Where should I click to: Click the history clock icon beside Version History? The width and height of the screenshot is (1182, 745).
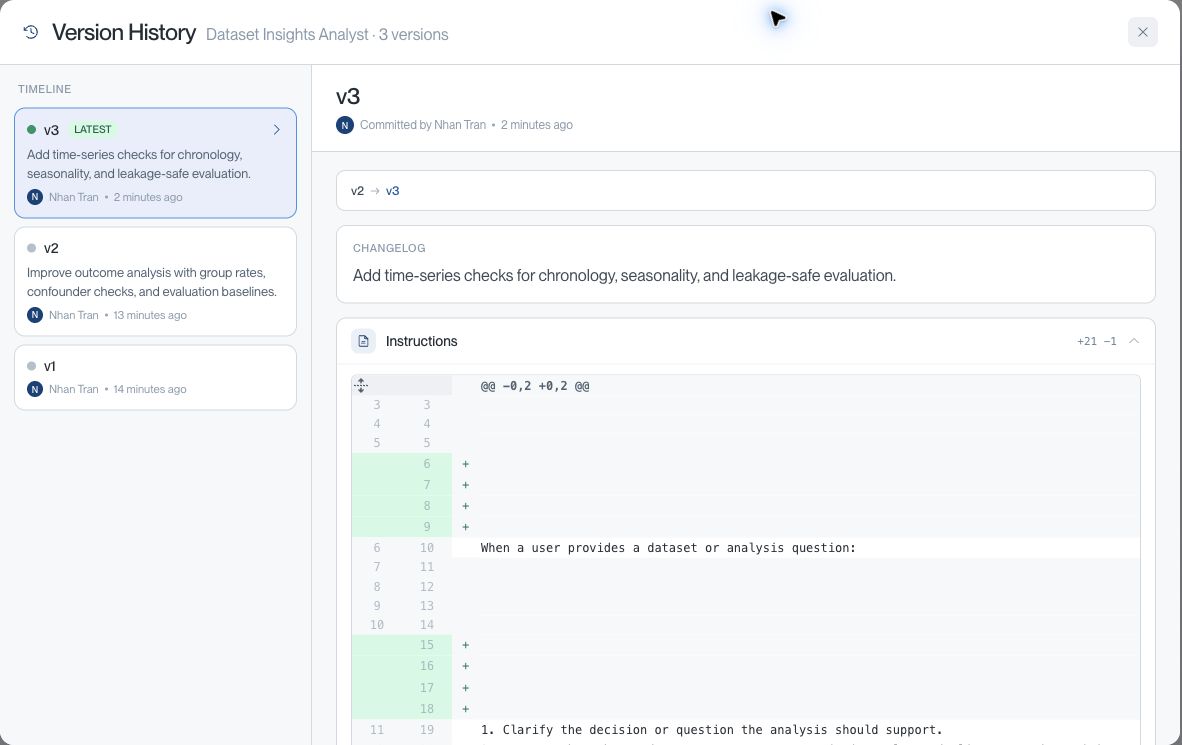[31, 32]
